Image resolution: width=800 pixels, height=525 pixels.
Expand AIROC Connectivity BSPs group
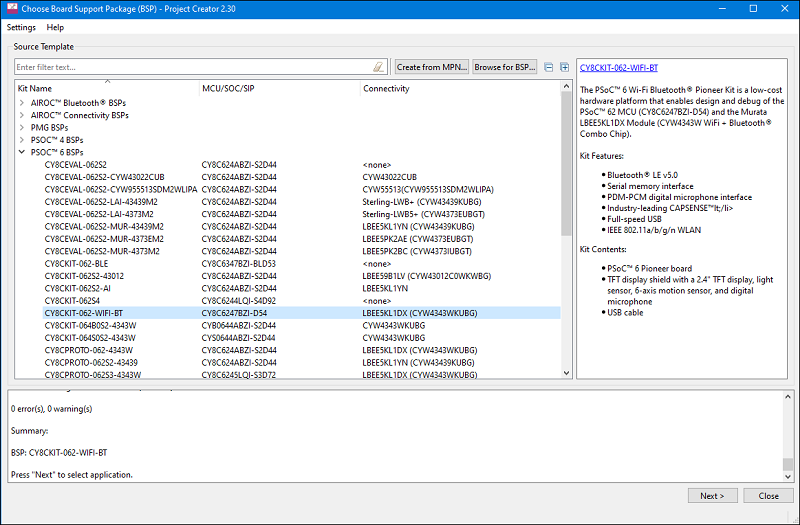click(22, 115)
